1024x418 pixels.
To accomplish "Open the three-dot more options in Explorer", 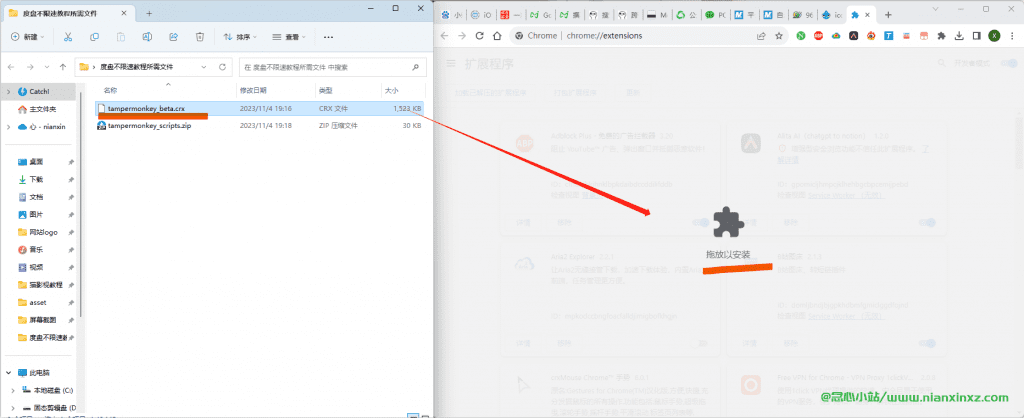I will 328,37.
